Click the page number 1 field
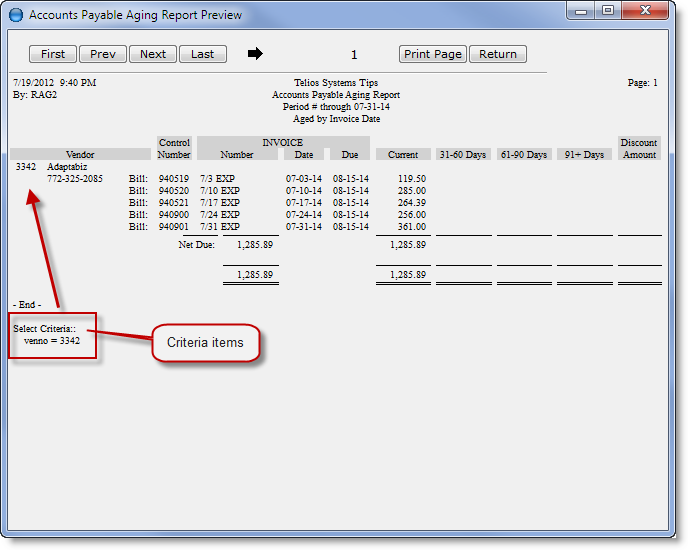 click(x=354, y=55)
